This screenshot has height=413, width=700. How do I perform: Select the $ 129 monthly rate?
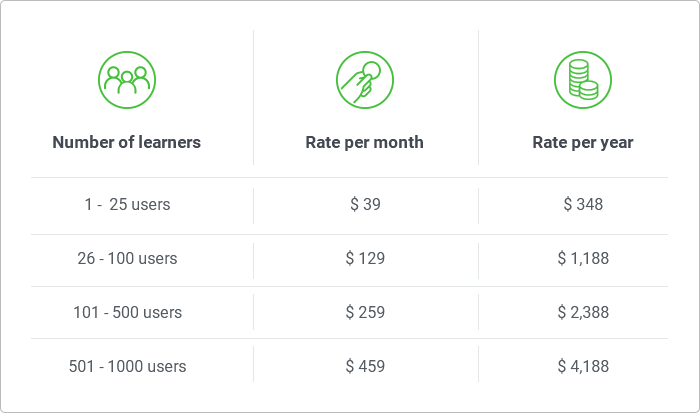click(x=365, y=259)
